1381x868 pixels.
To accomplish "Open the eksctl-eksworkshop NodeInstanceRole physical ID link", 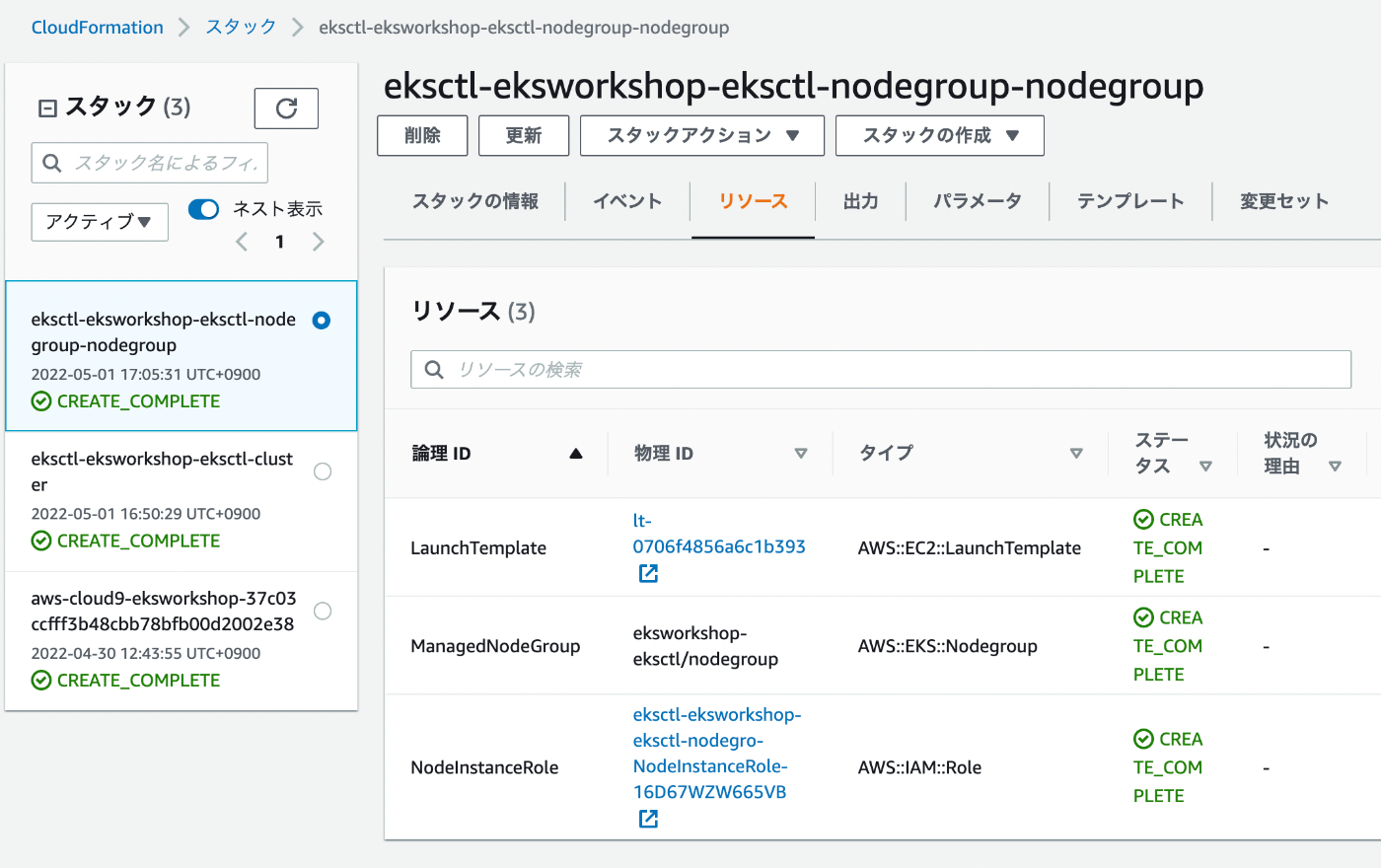I will click(x=717, y=754).
